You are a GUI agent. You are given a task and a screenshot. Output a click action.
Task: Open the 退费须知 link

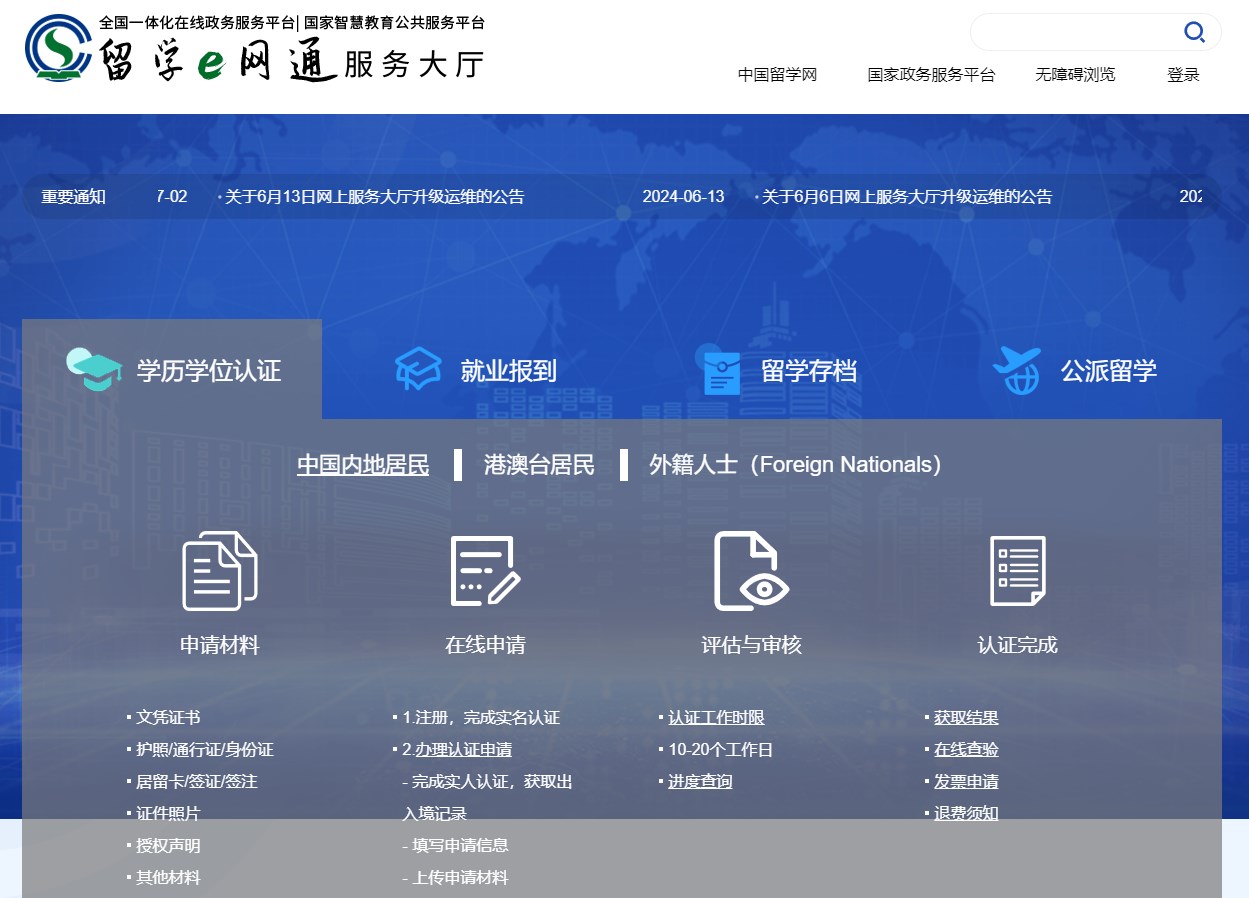966,814
